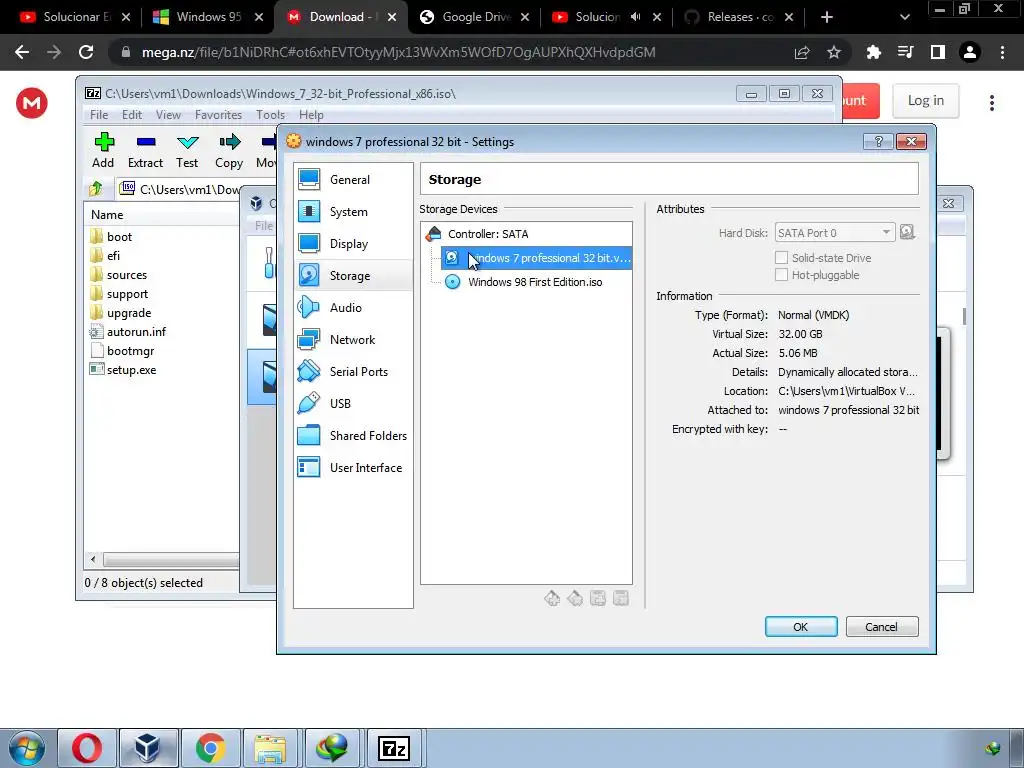Image resolution: width=1024 pixels, height=768 pixels.
Task: Click the Settings dialog help button
Action: click(878, 142)
